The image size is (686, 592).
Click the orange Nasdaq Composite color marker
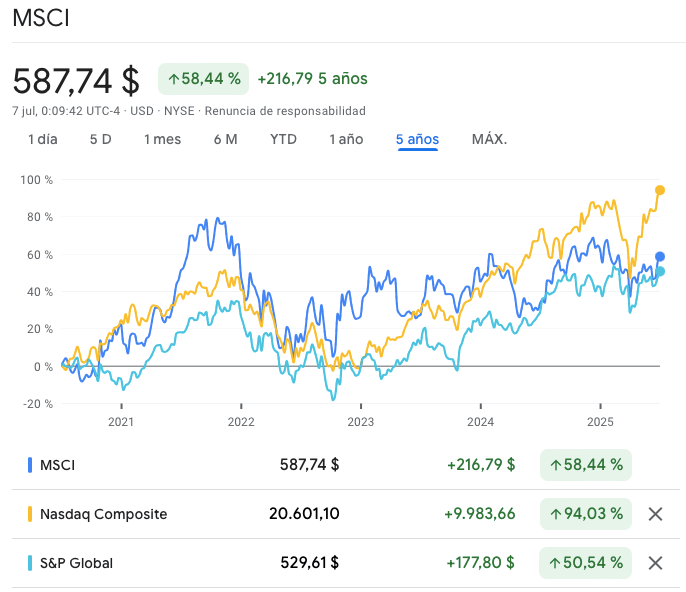click(x=30, y=514)
